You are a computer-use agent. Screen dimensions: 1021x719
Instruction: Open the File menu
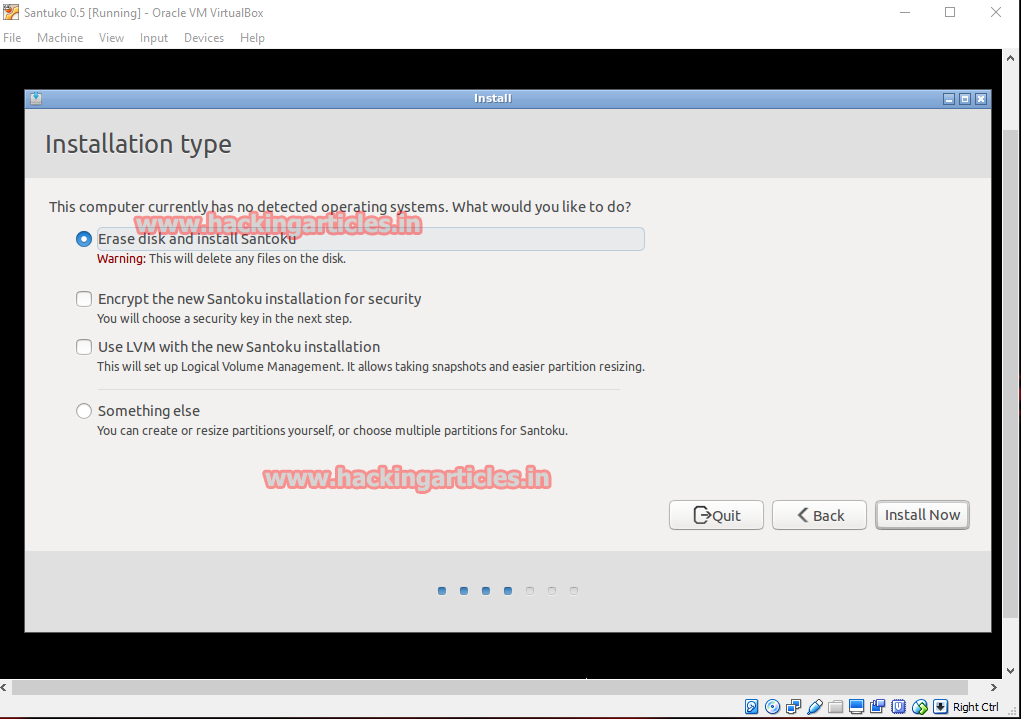point(12,38)
